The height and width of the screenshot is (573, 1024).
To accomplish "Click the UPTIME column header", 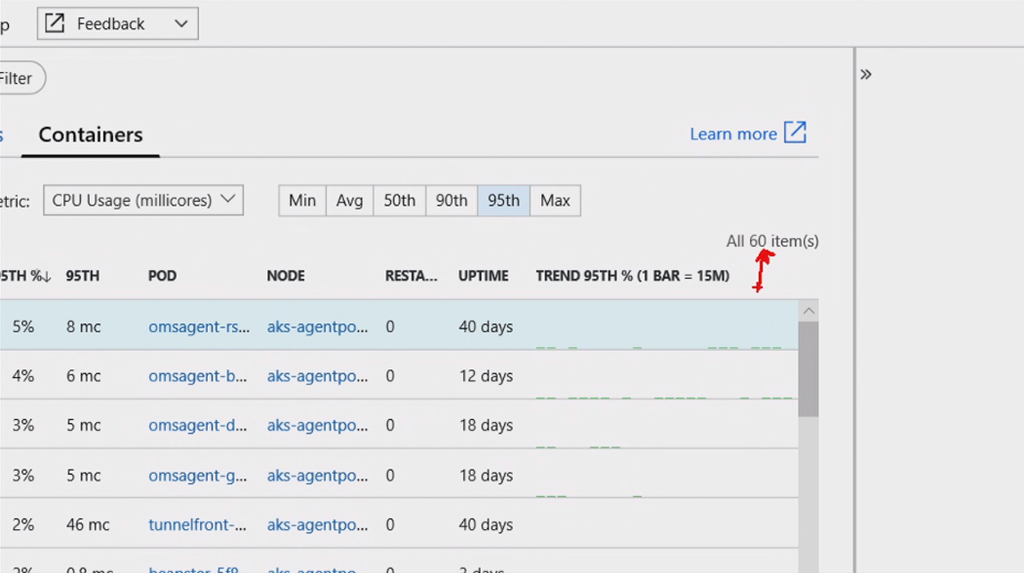I will pyautogui.click(x=483, y=276).
